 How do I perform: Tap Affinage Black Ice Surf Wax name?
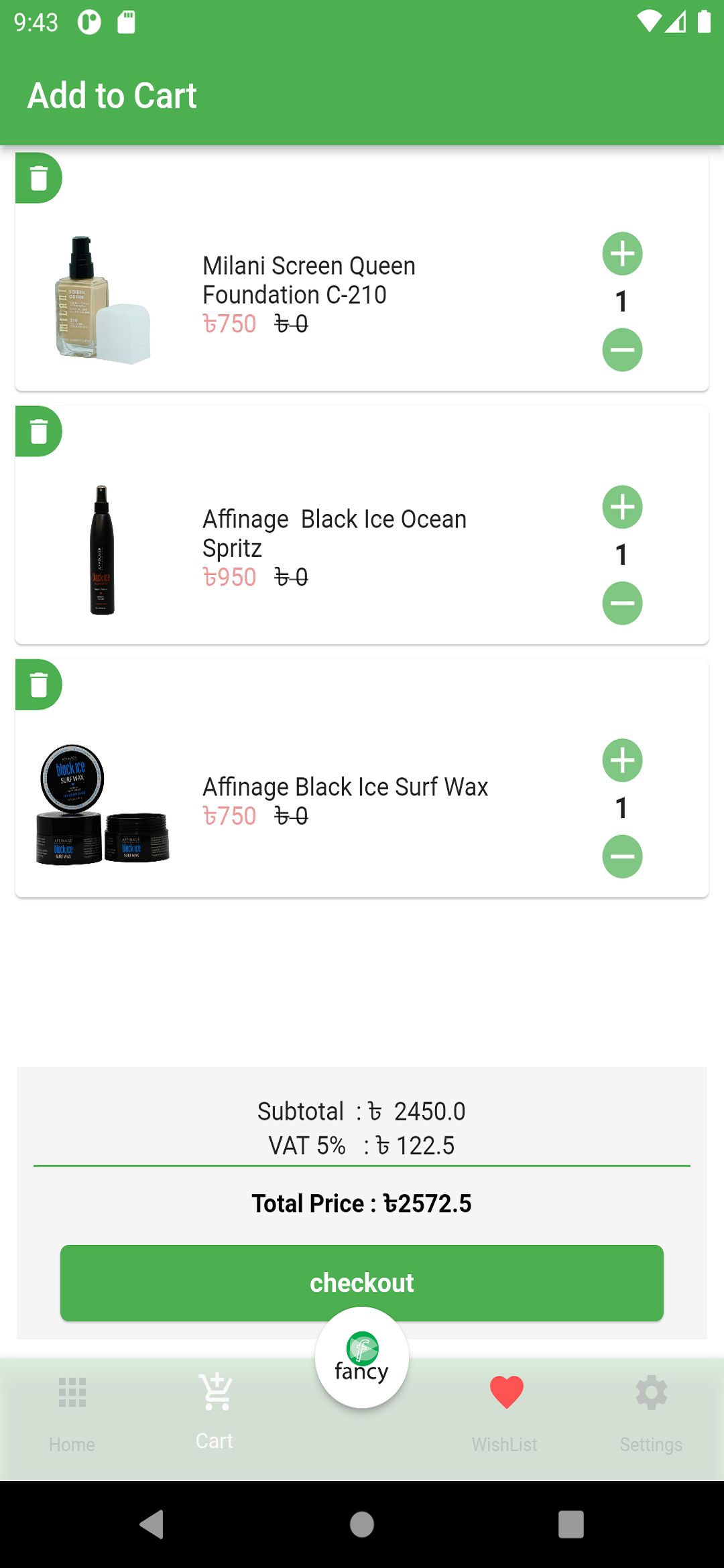[345, 787]
